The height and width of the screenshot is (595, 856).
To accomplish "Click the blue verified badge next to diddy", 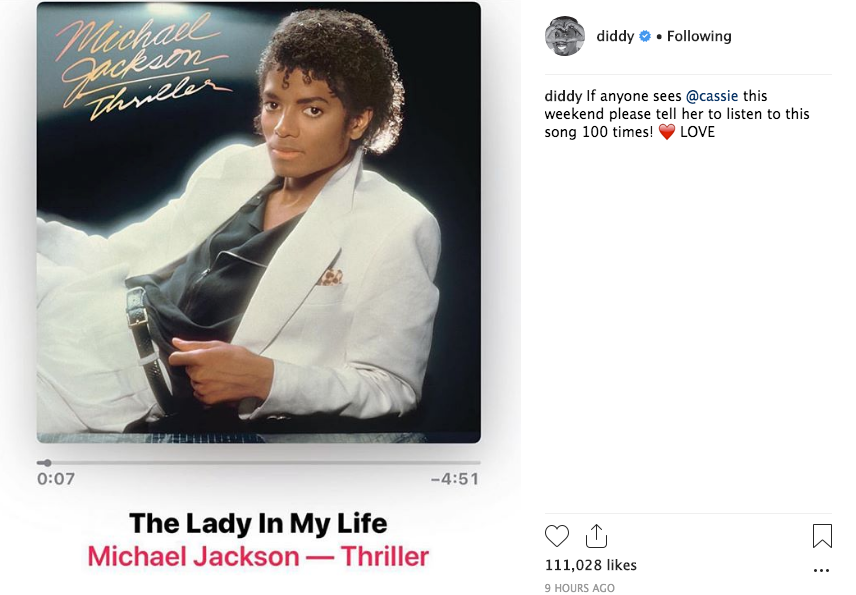I will [x=645, y=36].
